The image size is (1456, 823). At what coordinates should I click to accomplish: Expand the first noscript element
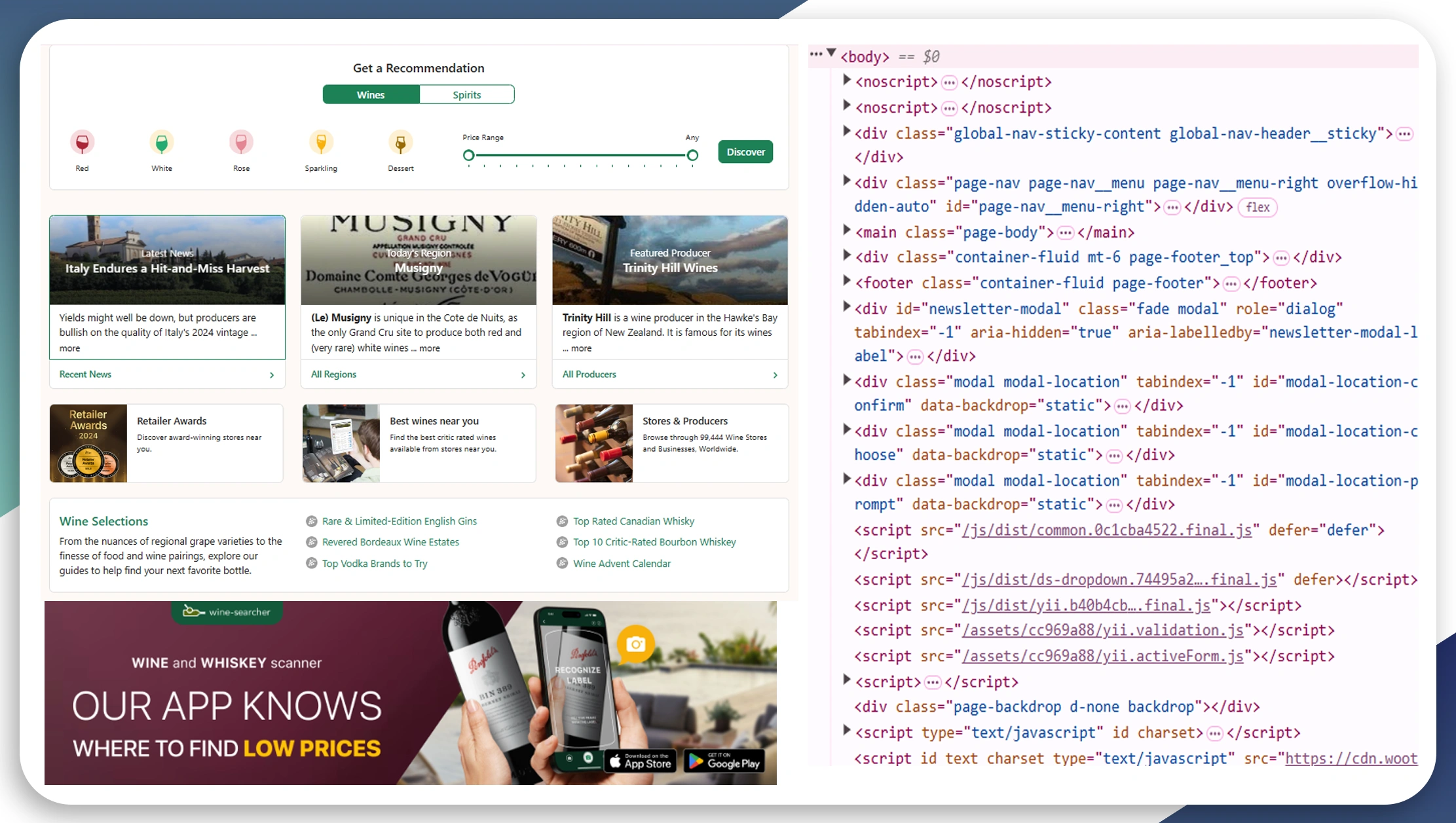point(846,80)
